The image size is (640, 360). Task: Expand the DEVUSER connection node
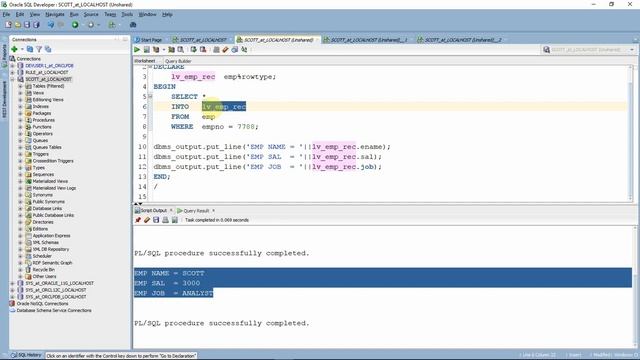pos(13,66)
